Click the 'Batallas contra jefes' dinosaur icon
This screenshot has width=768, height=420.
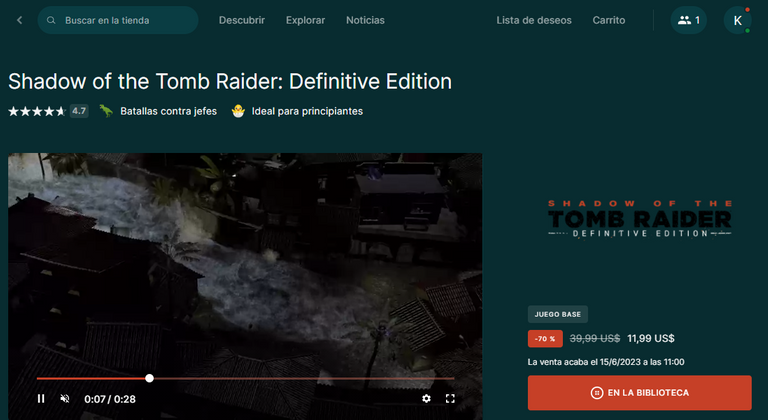pyautogui.click(x=106, y=111)
